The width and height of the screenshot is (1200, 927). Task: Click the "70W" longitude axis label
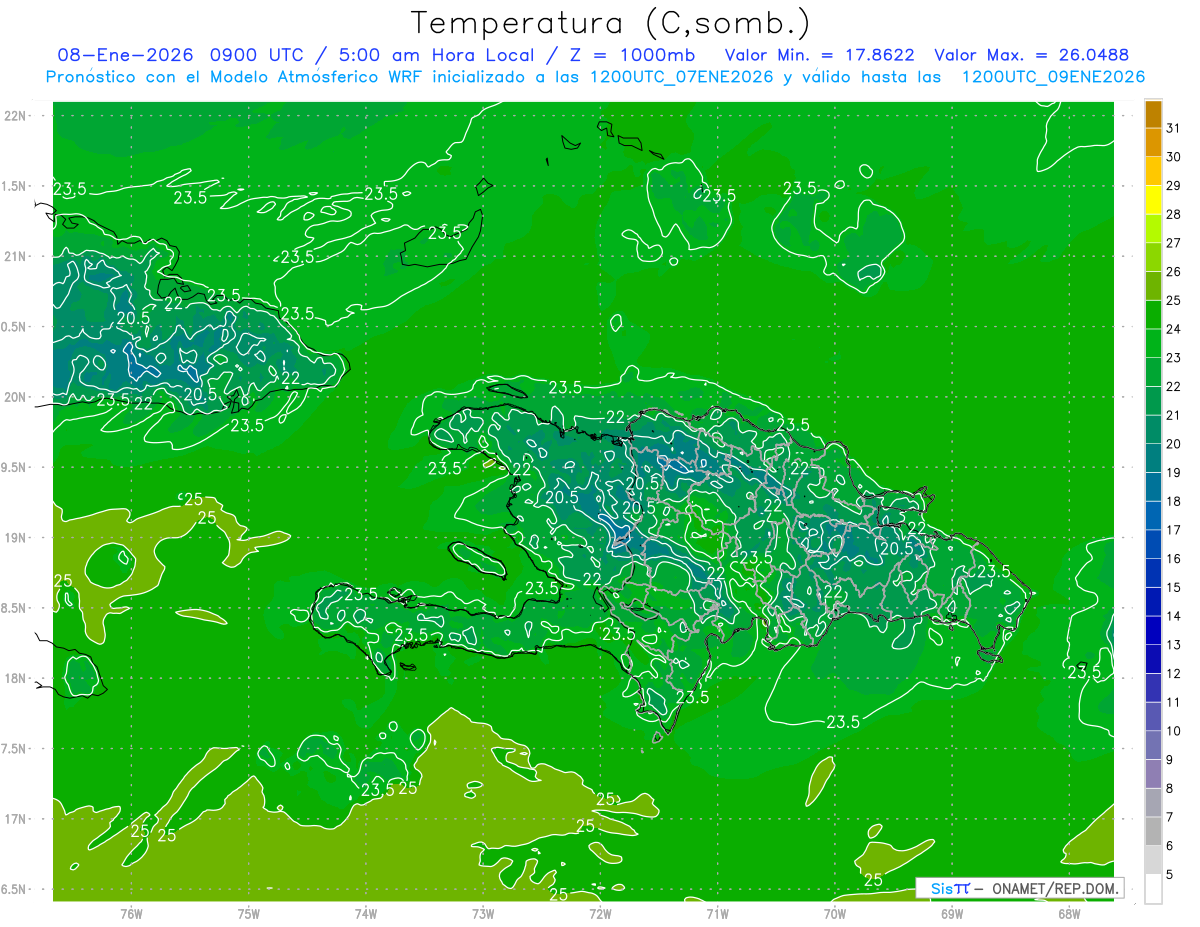point(834,913)
